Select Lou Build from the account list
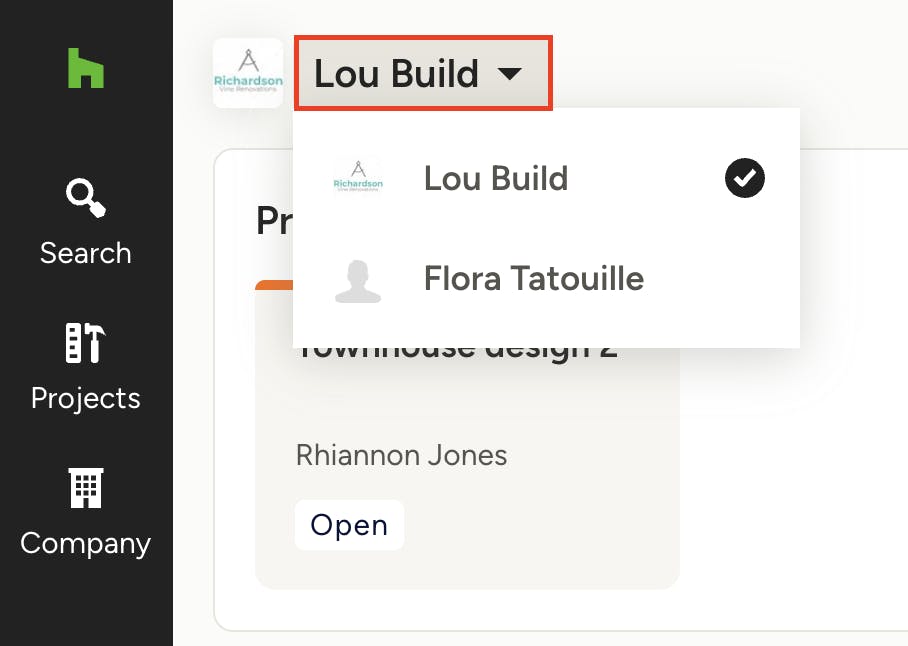Screen dimensions: 908x646 (496, 179)
